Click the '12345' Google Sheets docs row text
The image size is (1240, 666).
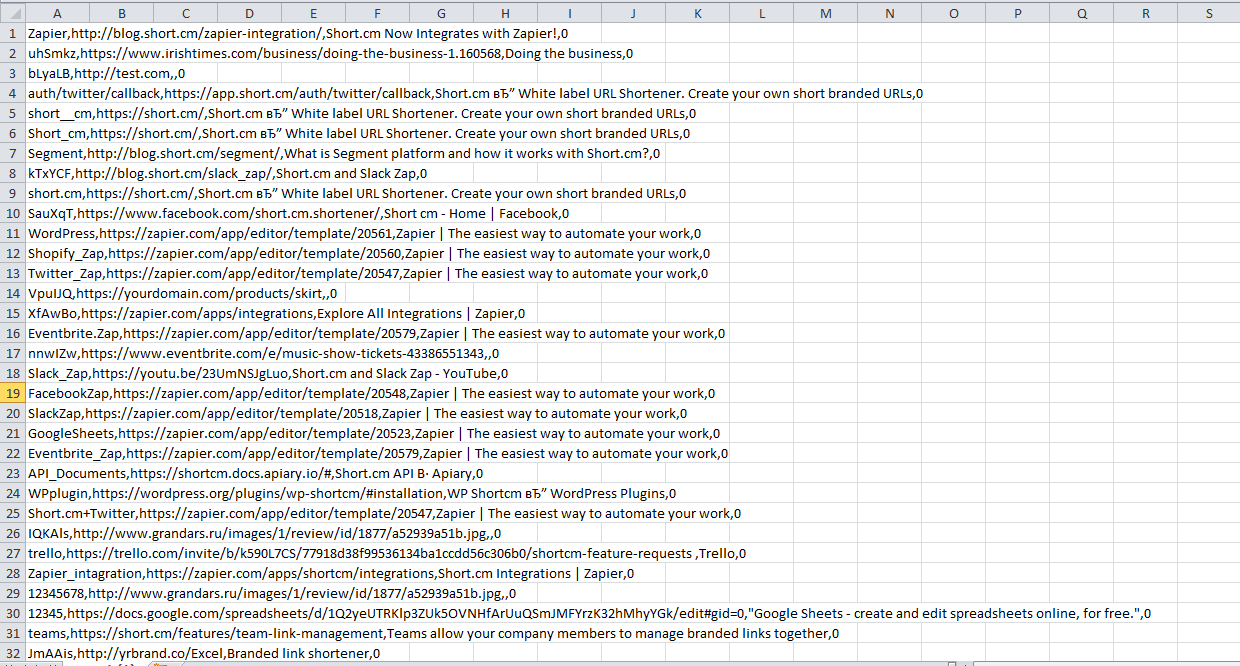click(589, 613)
